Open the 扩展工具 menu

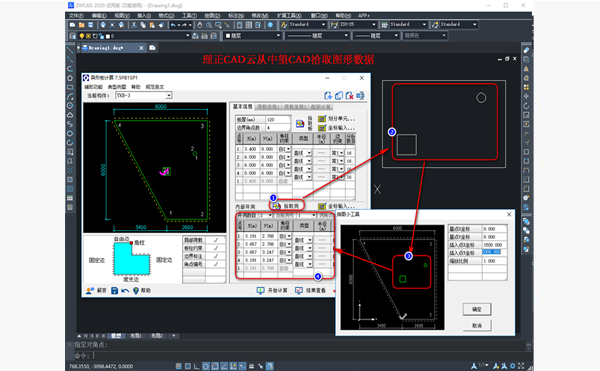point(289,16)
